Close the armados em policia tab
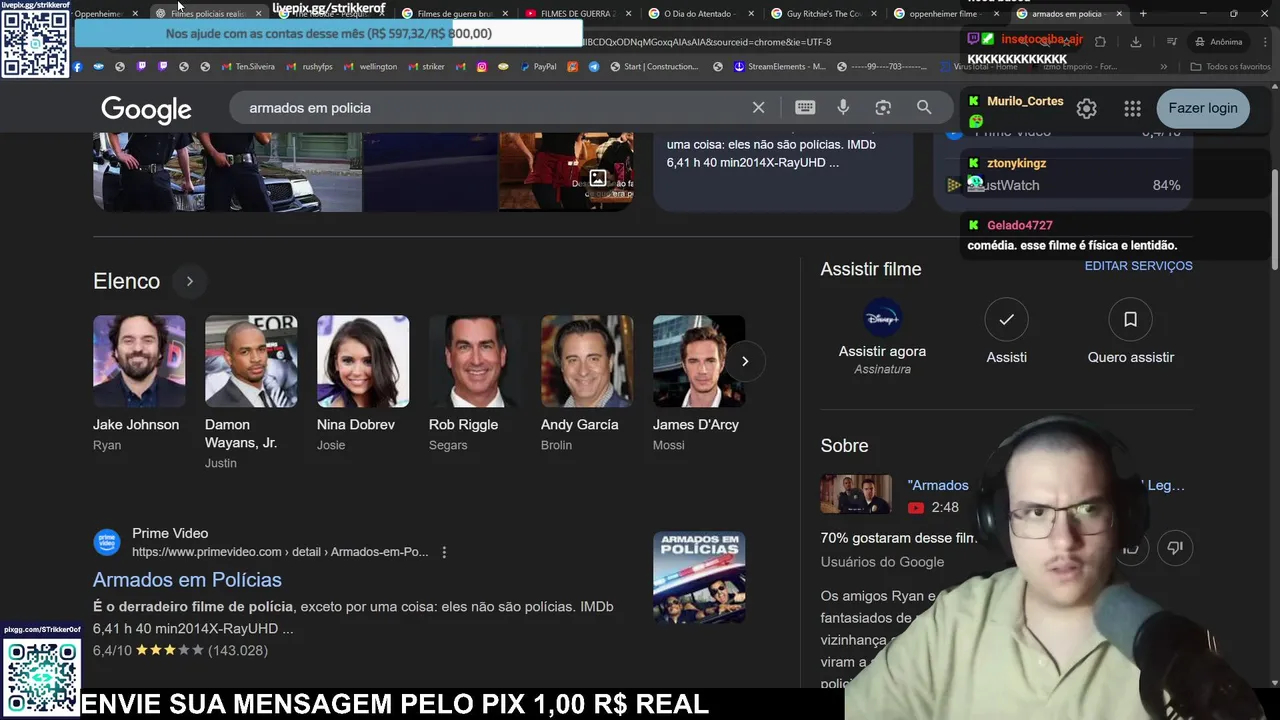 (x=1119, y=14)
